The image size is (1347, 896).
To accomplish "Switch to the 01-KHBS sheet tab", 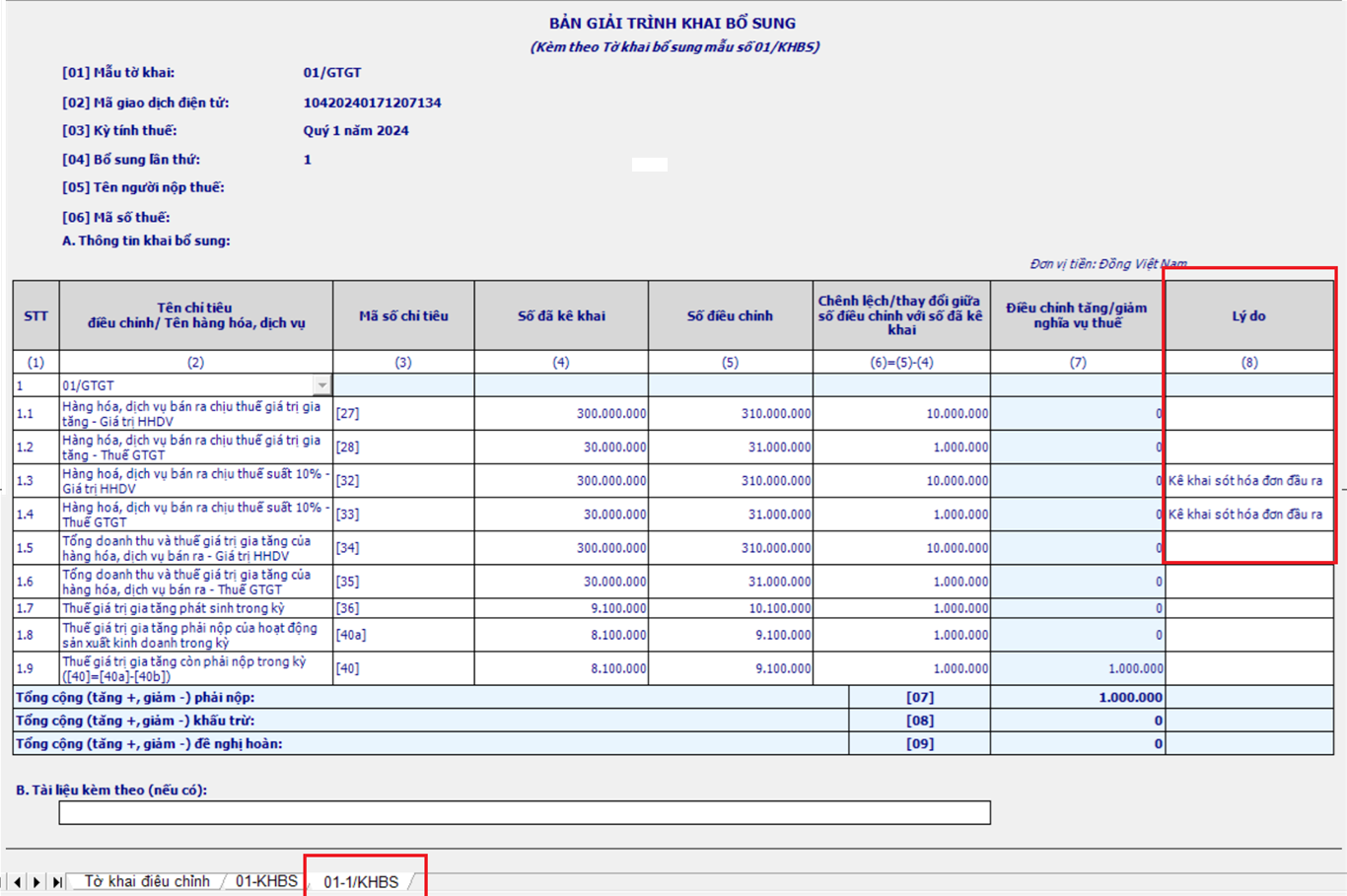I will pos(266,881).
